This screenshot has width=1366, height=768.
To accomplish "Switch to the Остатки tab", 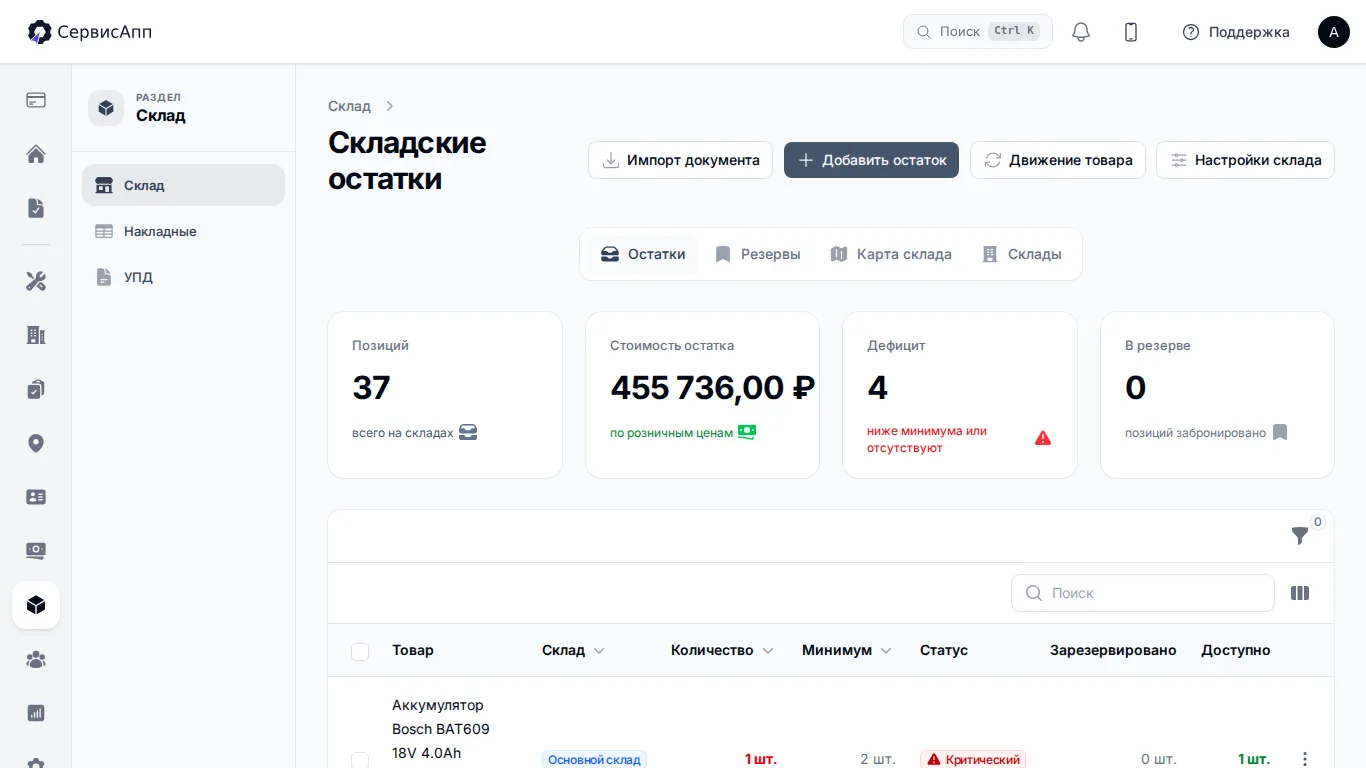I will (x=643, y=254).
